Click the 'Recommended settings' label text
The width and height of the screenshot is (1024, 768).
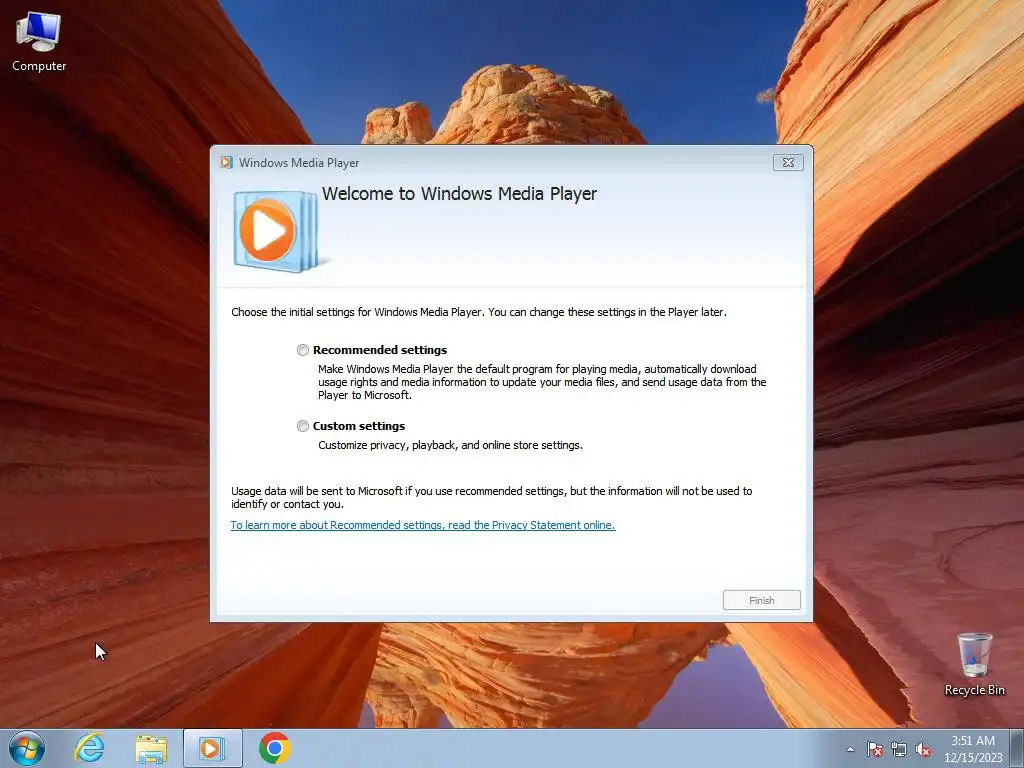(379, 350)
